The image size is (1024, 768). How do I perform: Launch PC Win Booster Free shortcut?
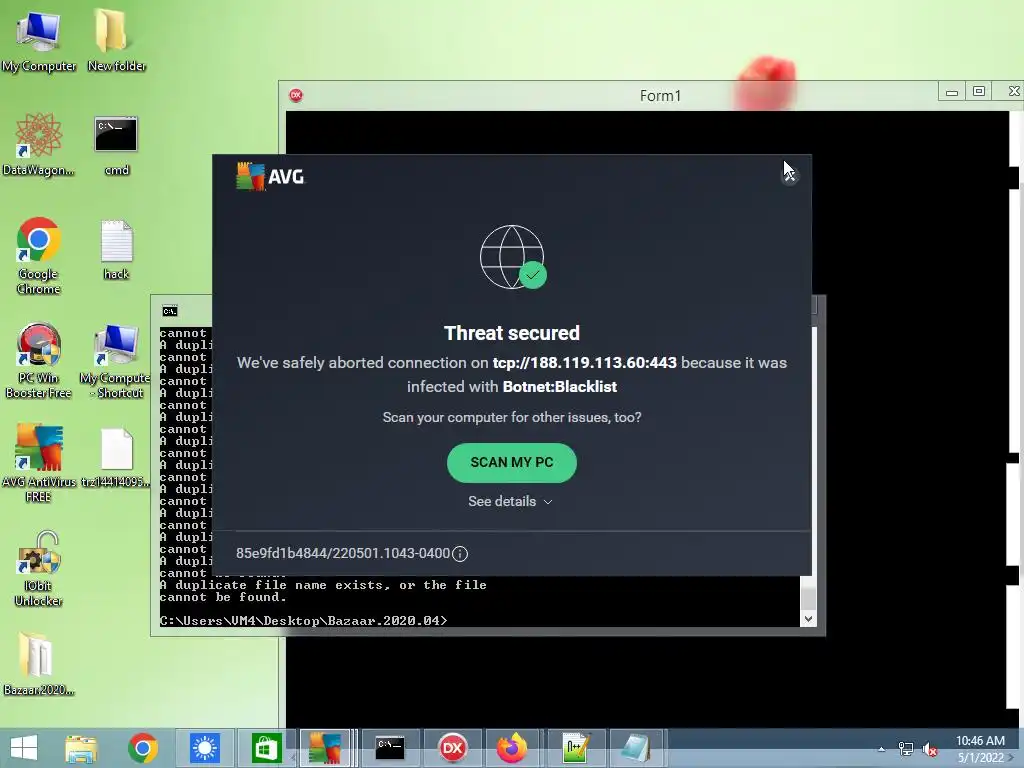[x=39, y=360]
